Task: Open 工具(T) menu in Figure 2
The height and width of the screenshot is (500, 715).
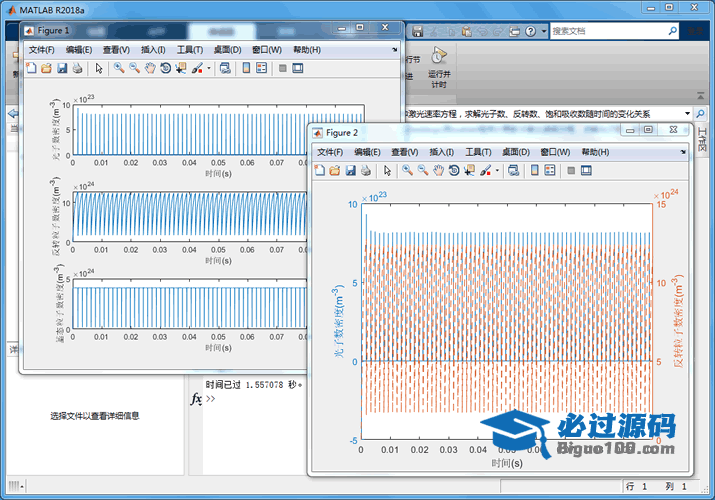Action: click(478, 152)
